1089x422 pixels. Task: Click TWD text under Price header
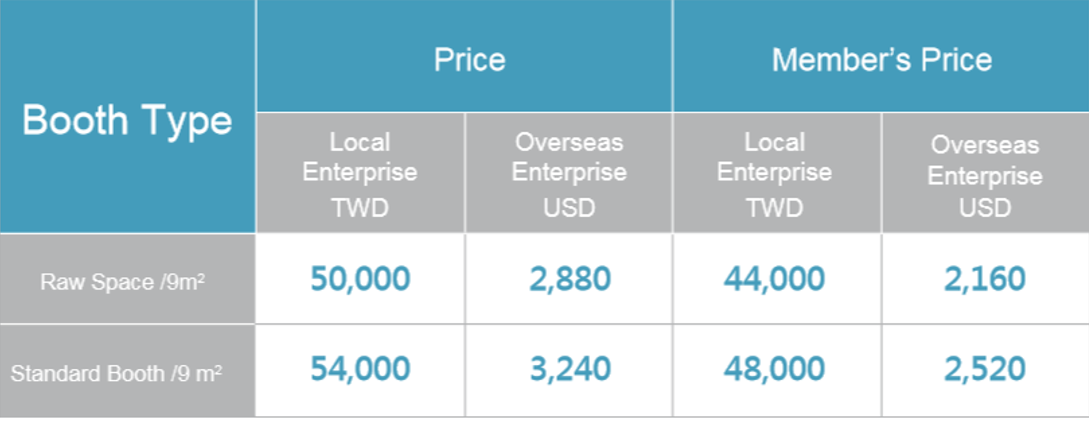click(360, 208)
